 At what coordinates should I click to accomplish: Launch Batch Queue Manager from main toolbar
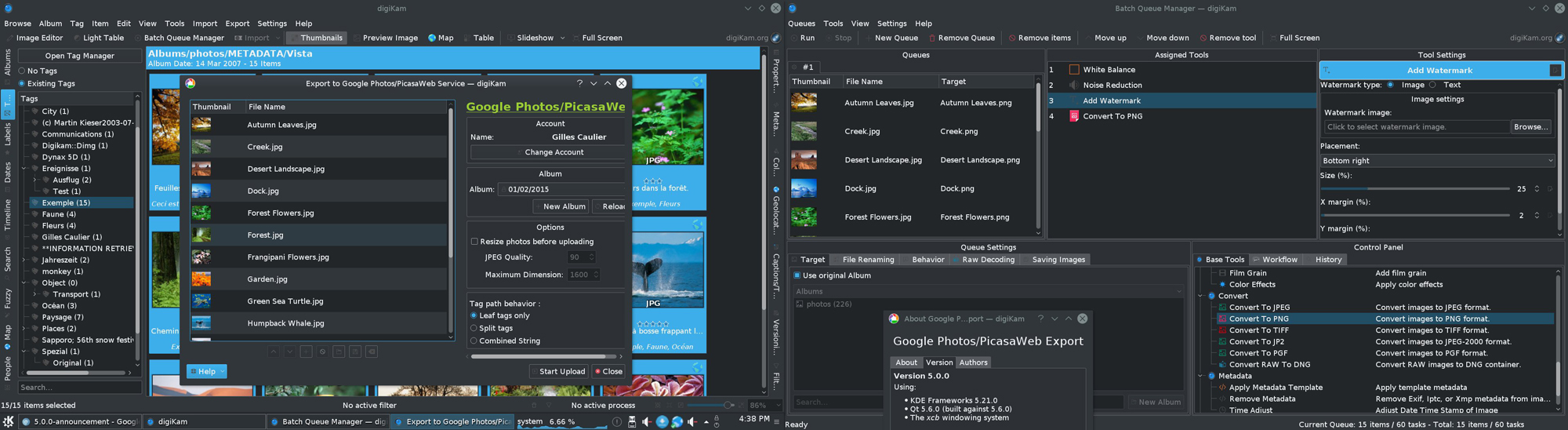(179, 38)
